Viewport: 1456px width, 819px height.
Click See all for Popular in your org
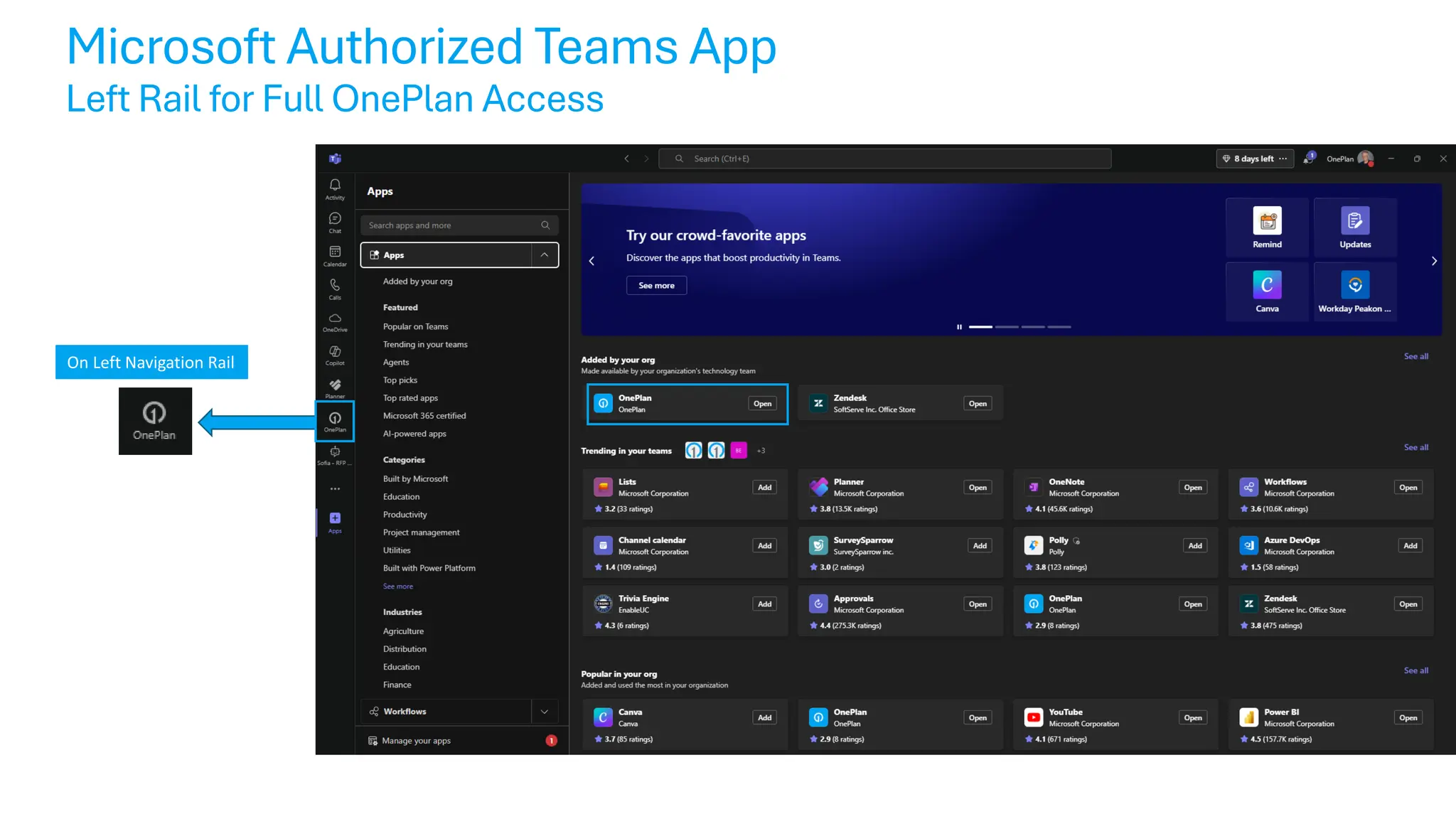tap(1415, 670)
